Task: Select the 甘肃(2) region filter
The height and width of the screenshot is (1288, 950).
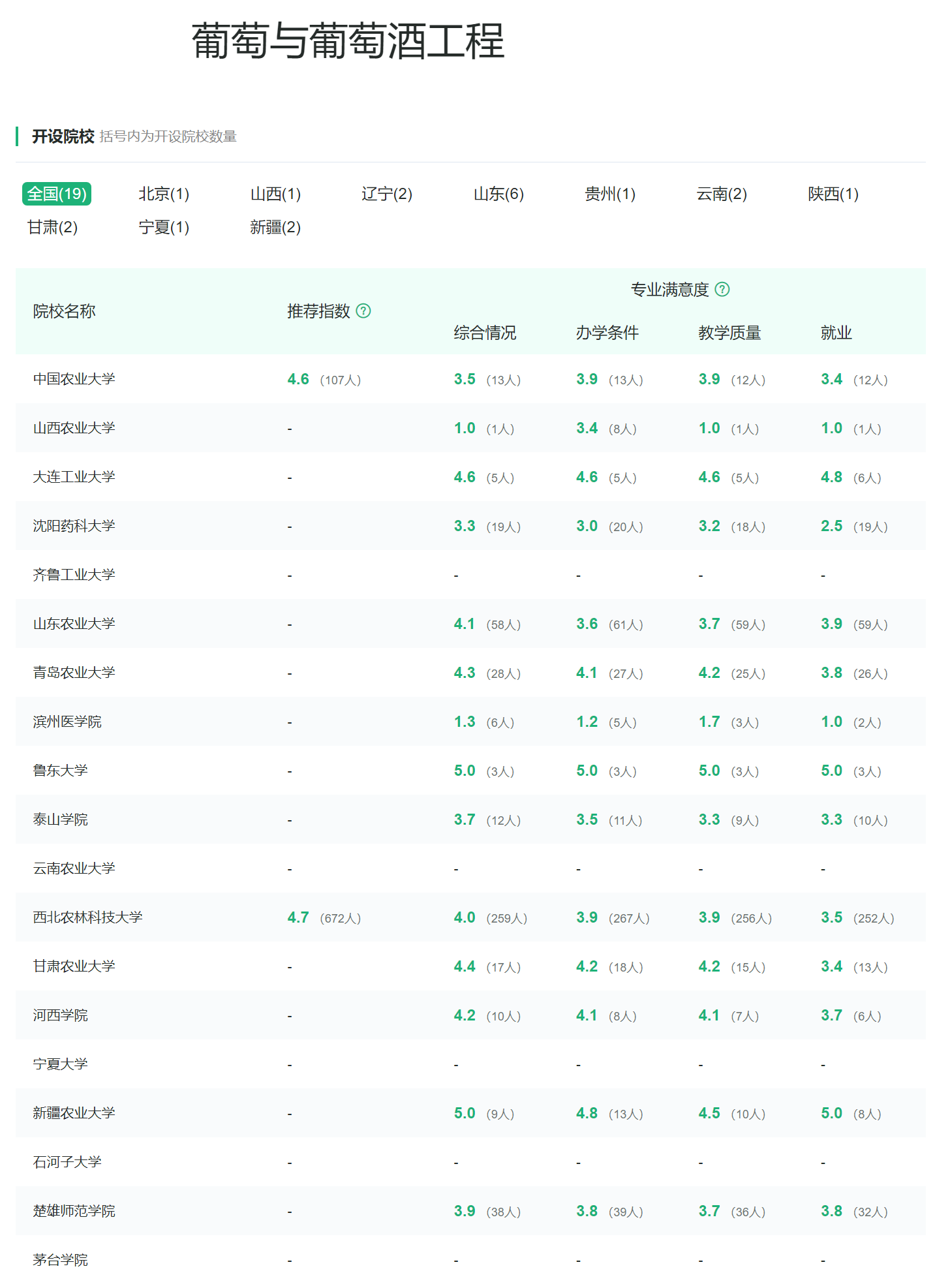Action: tap(52, 227)
